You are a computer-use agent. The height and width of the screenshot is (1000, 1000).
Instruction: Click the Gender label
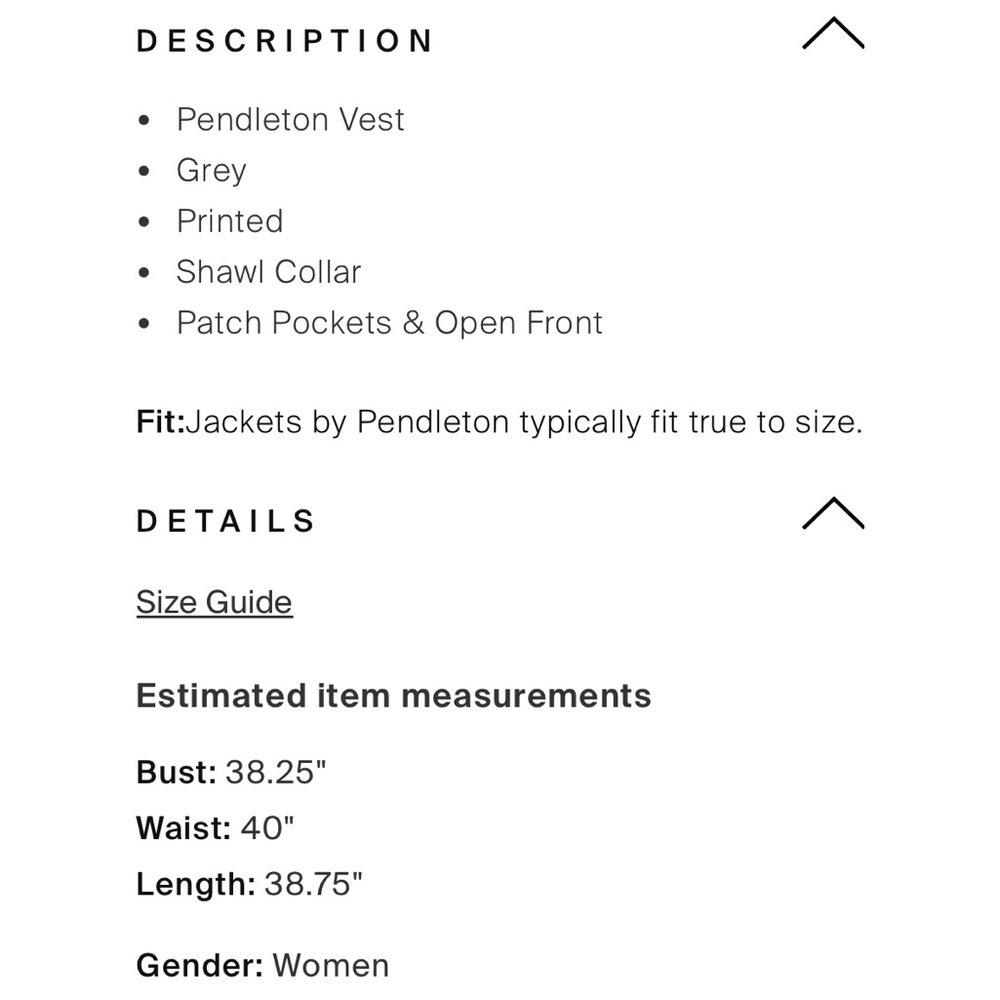click(200, 966)
